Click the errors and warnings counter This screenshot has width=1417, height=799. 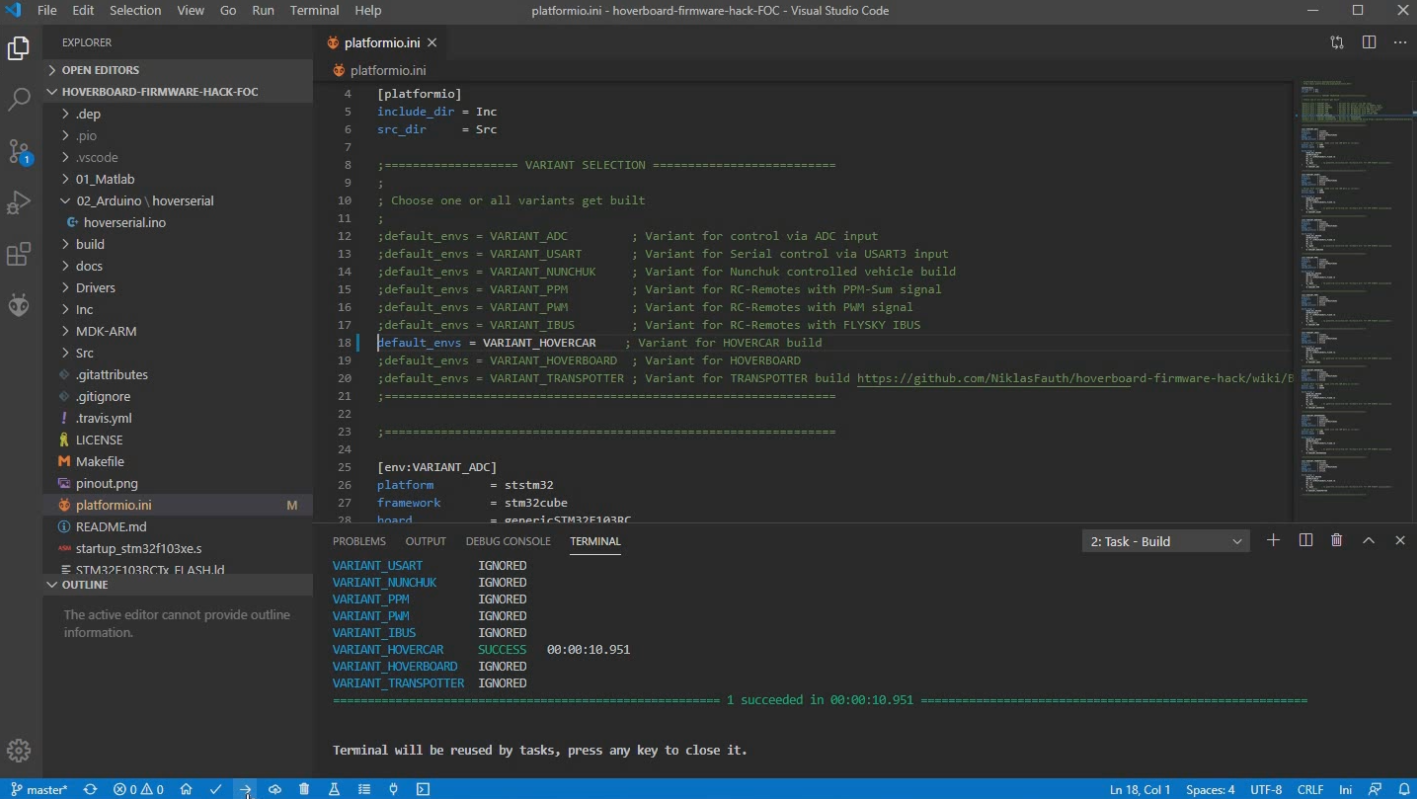tap(138, 789)
